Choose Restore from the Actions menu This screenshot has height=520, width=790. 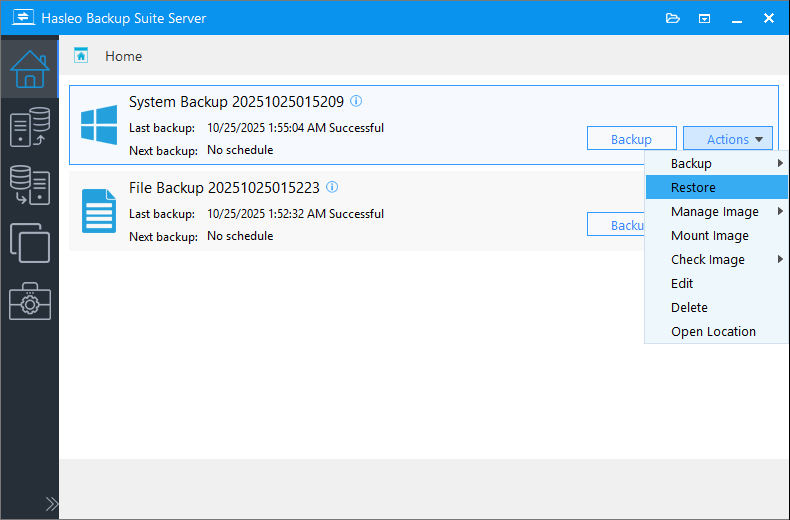point(716,187)
